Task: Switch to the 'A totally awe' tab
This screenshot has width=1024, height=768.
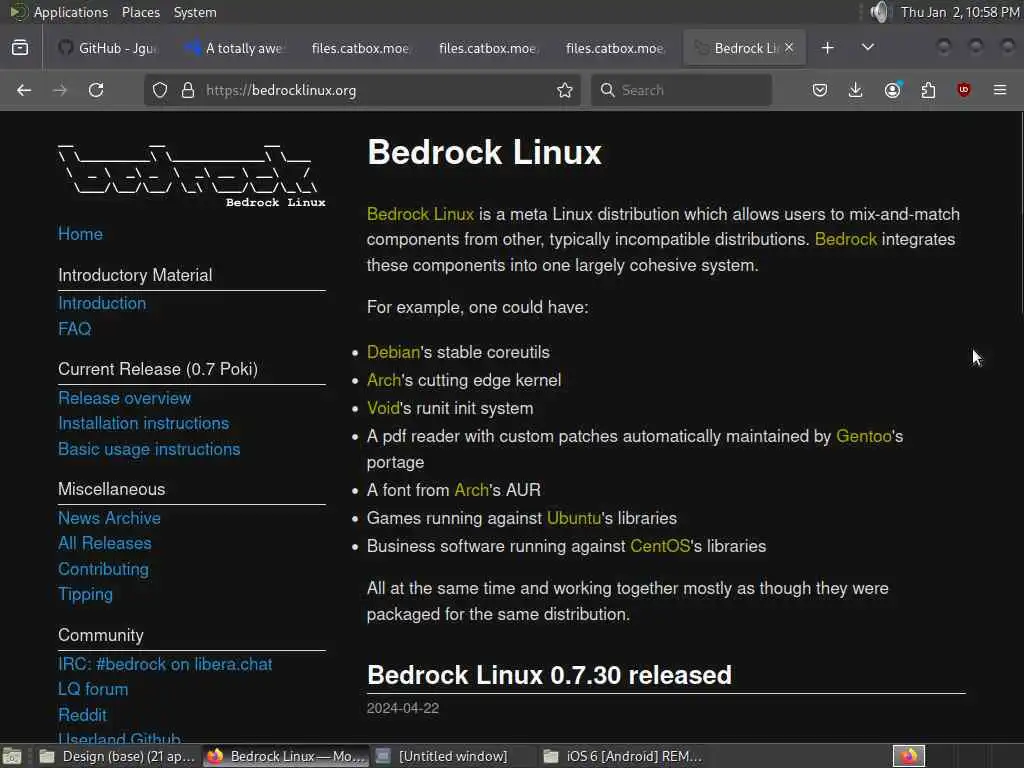Action: 235,48
